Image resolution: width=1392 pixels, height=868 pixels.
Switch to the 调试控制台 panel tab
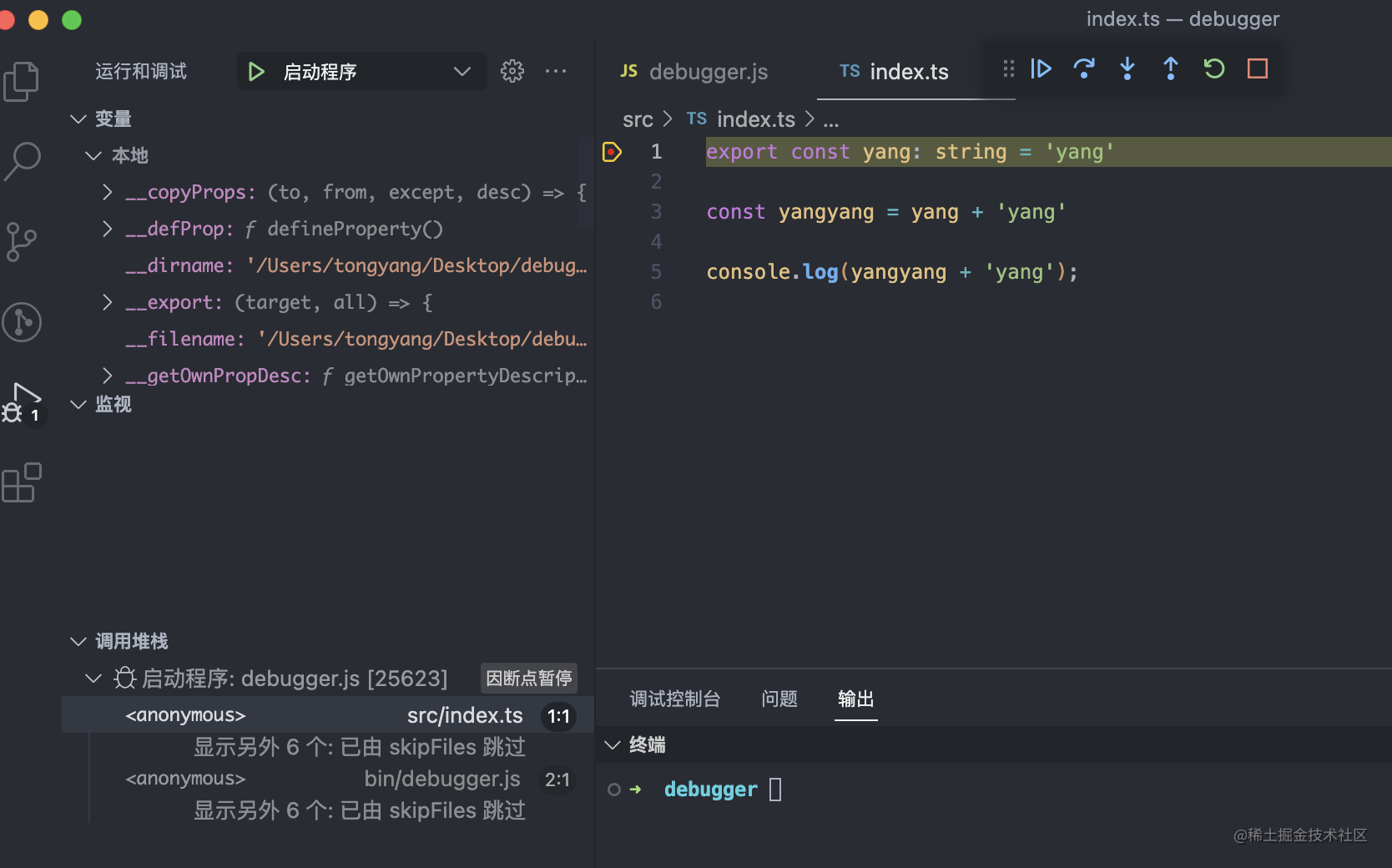coord(674,699)
